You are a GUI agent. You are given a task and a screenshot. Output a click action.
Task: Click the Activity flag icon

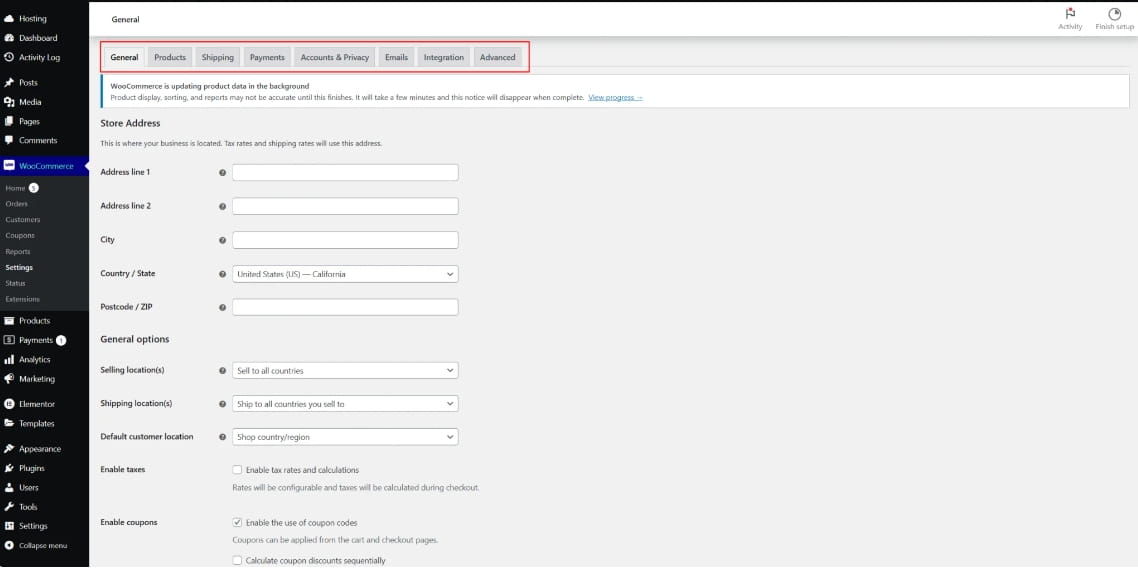tap(1070, 14)
